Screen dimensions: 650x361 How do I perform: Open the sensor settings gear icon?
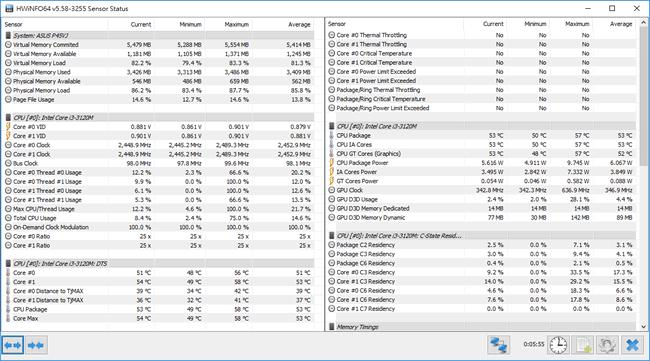[x=607, y=345]
